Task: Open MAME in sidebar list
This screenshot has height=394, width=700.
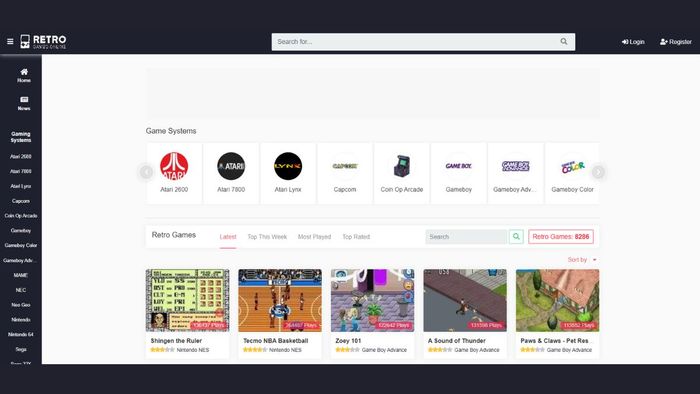Action: [x=21, y=275]
